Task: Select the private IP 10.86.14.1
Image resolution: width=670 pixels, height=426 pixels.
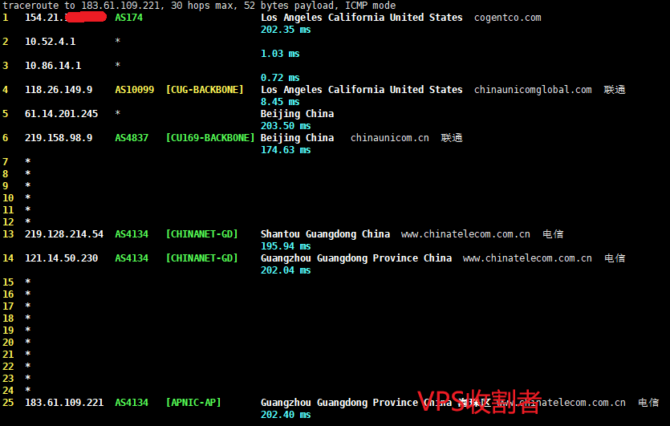Action: [x=53, y=65]
